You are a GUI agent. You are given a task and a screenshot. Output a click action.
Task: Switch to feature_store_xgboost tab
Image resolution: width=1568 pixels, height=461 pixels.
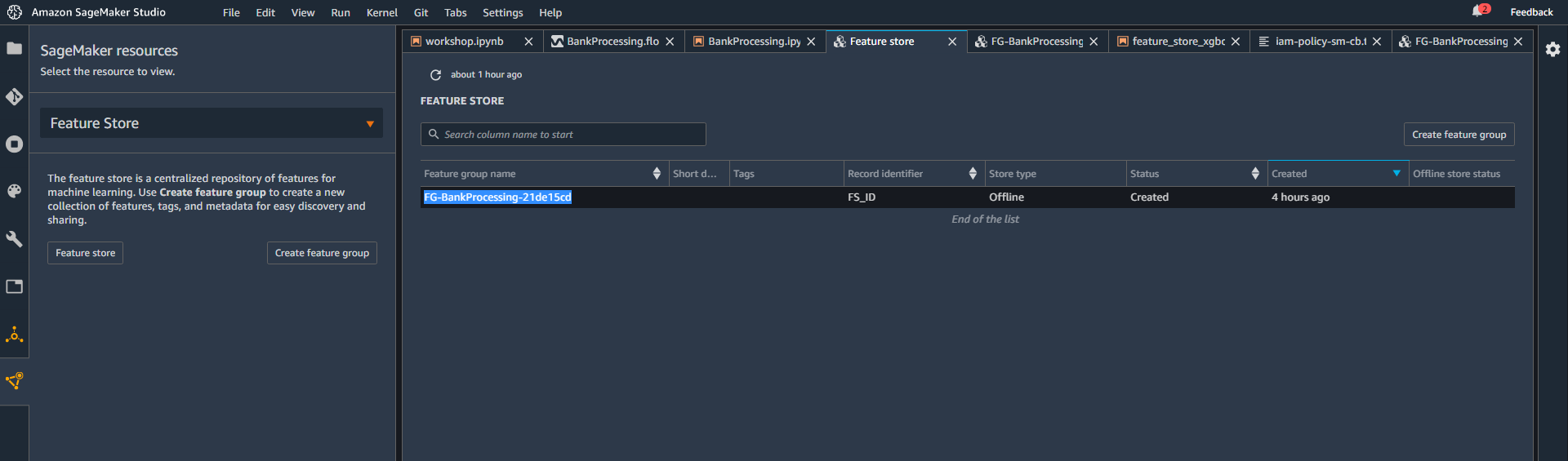pyautogui.click(x=1178, y=42)
